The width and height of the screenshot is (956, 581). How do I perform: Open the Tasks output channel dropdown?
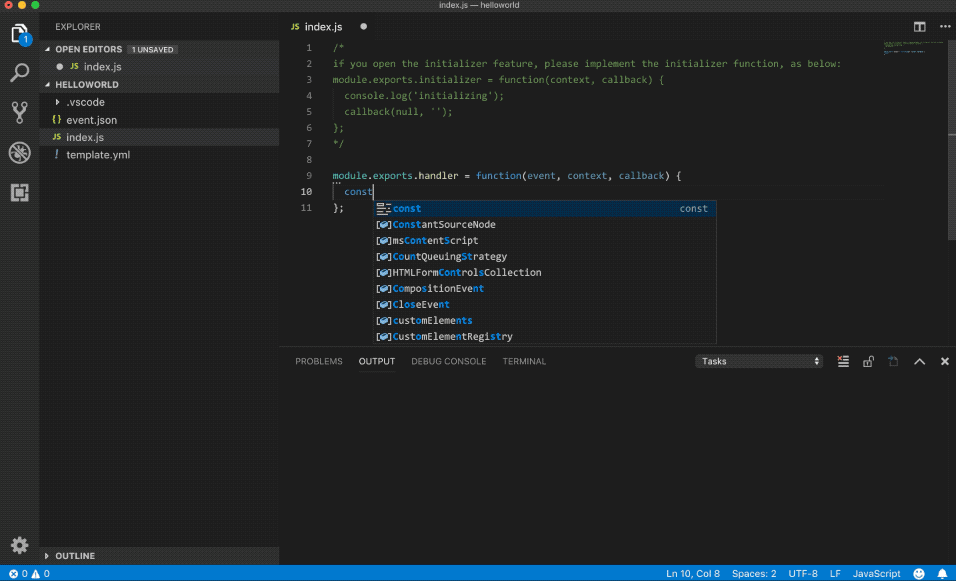tap(758, 361)
